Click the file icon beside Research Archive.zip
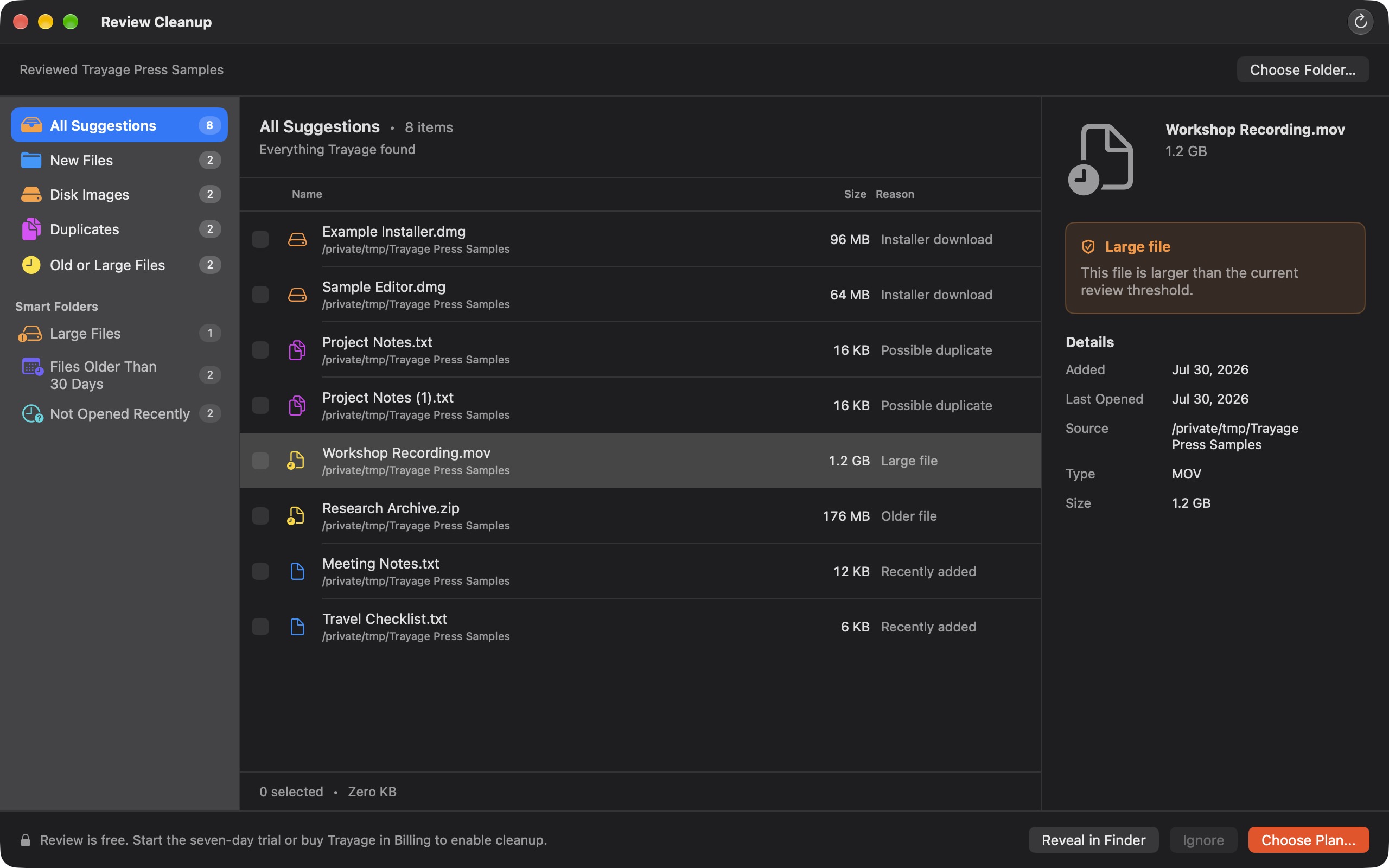The height and width of the screenshot is (868, 1389). coord(296,516)
